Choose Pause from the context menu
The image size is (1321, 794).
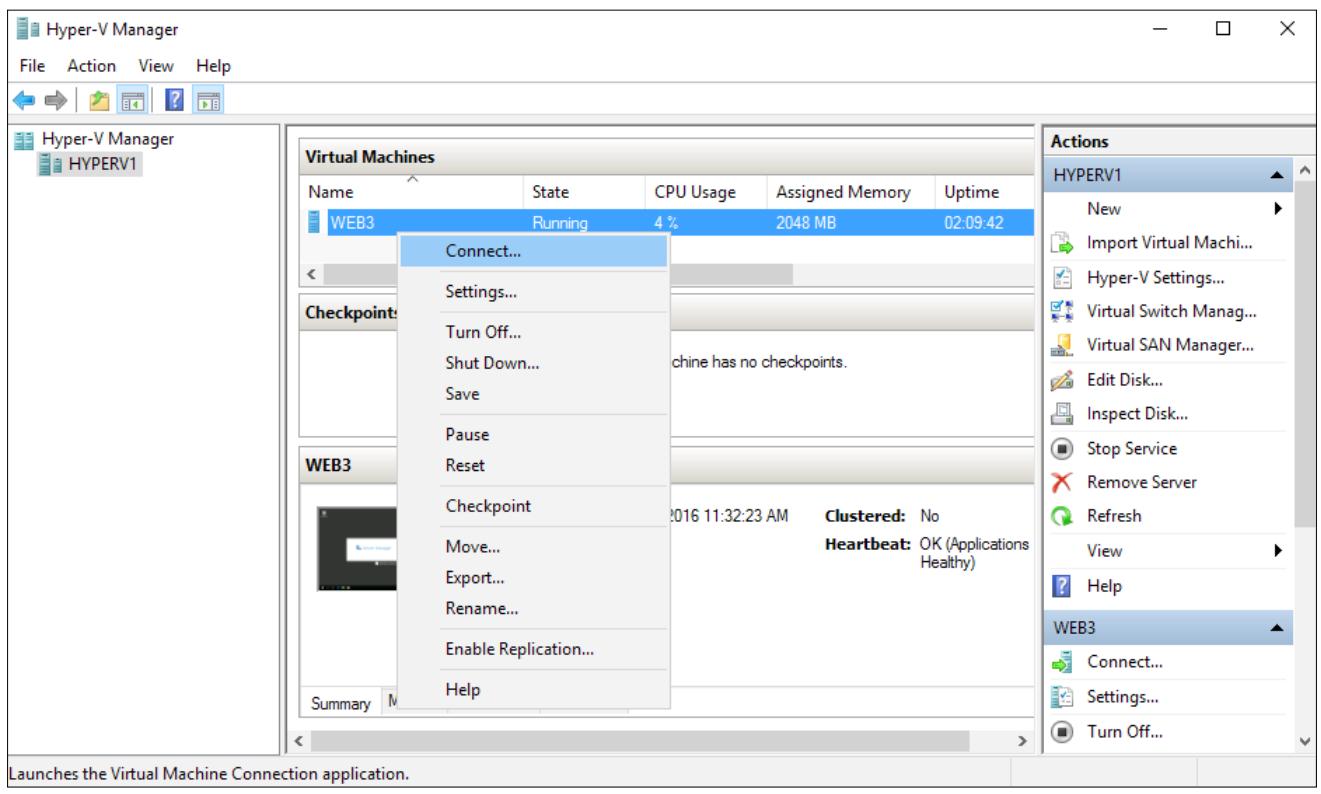click(532, 435)
